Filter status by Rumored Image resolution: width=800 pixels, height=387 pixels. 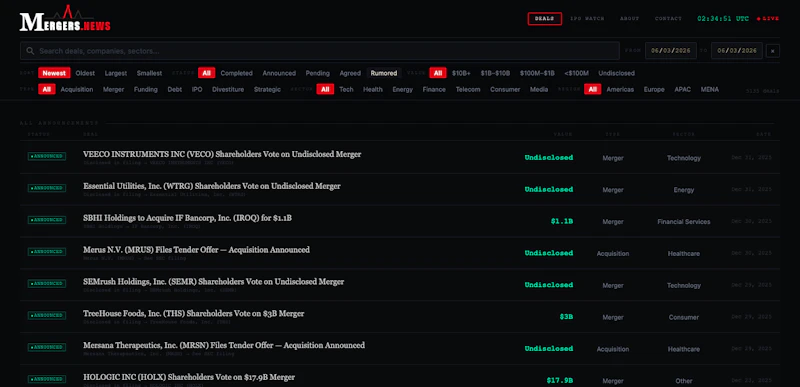pos(384,73)
